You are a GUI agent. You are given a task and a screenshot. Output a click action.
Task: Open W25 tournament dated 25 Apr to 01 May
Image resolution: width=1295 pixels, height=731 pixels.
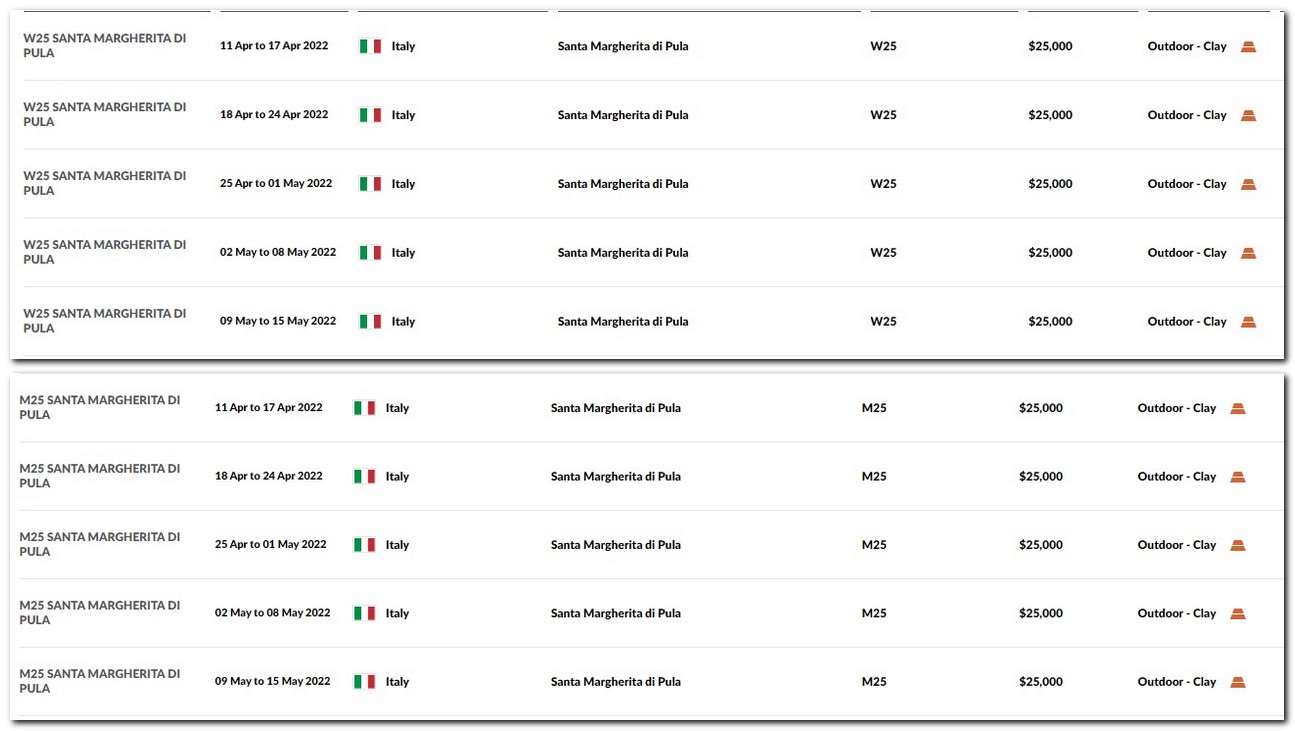pyautogui.click(x=105, y=183)
